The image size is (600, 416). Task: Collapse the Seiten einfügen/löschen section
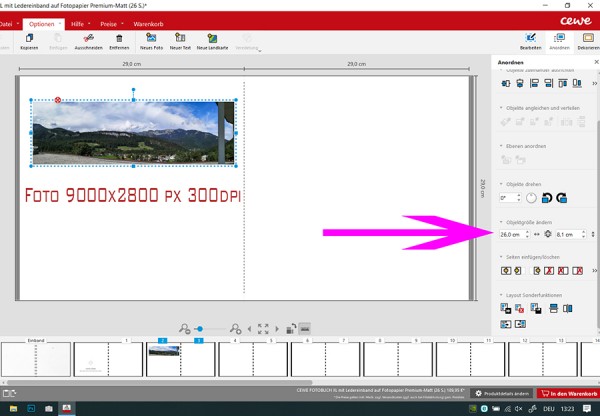click(501, 257)
